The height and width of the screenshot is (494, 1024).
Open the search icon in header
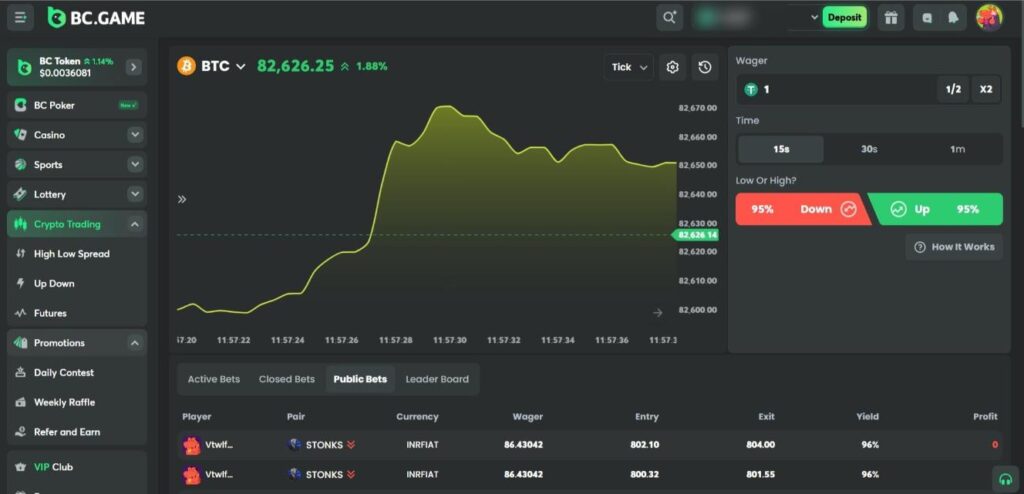pyautogui.click(x=669, y=17)
